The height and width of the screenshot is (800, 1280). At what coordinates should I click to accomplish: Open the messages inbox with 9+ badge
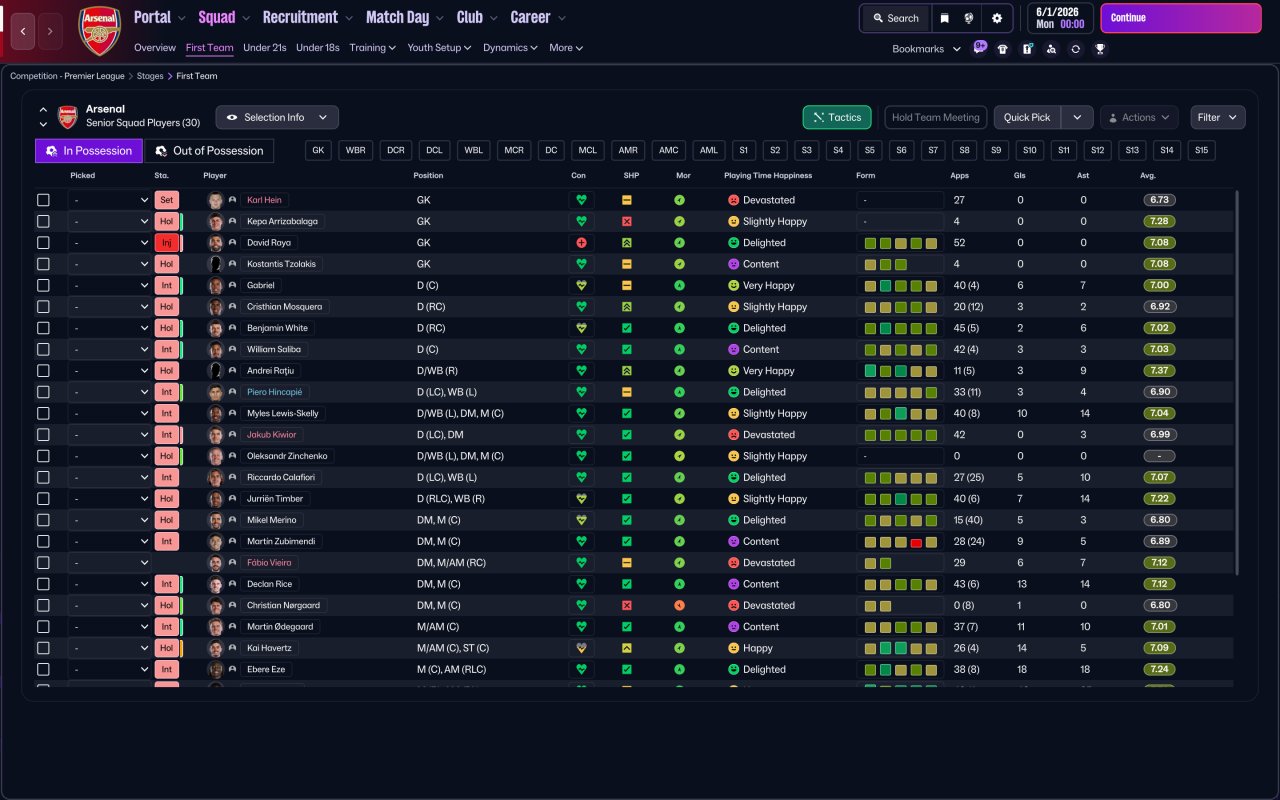click(x=979, y=48)
